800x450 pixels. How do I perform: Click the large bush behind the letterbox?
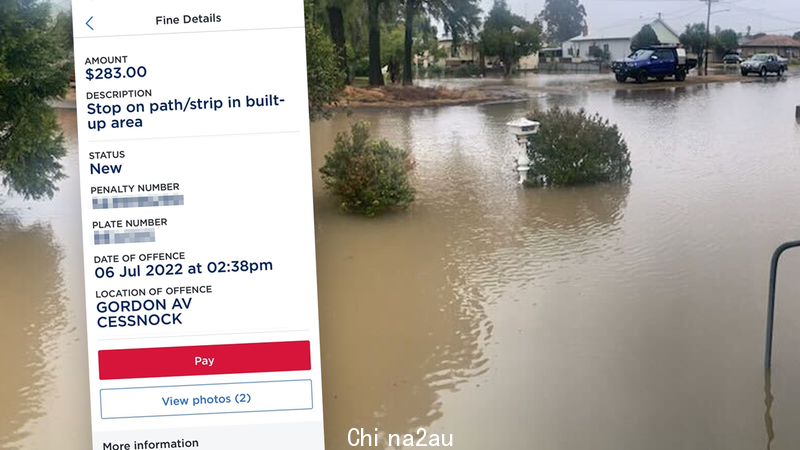579,146
